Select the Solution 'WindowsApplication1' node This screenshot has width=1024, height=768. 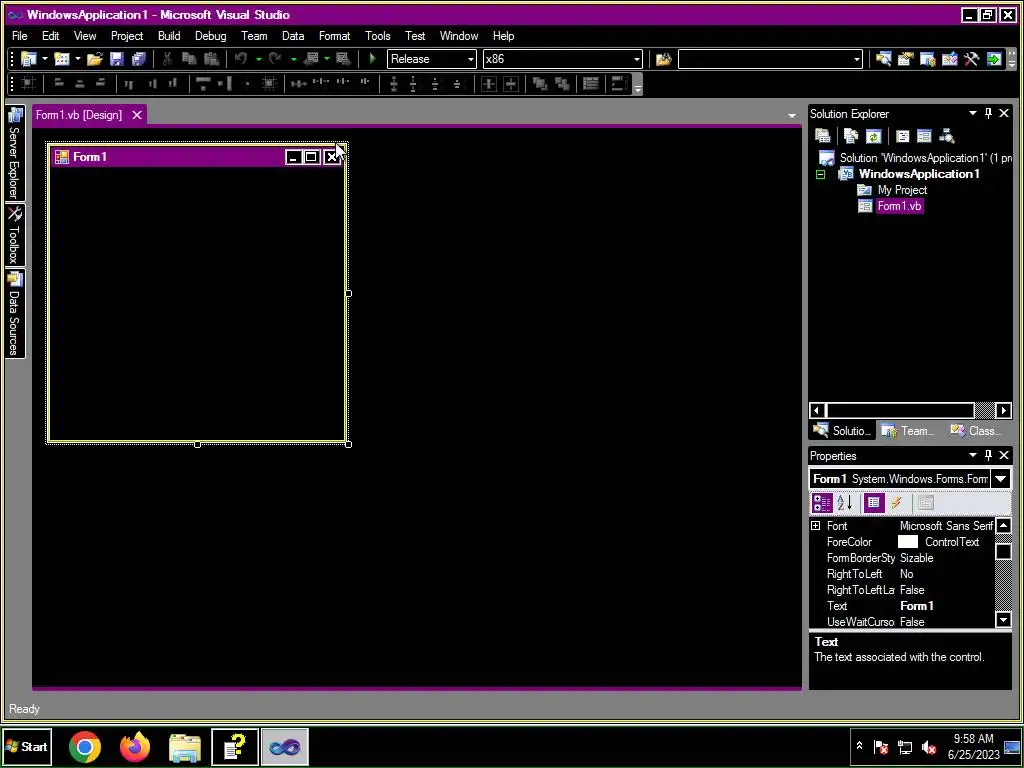[925, 158]
